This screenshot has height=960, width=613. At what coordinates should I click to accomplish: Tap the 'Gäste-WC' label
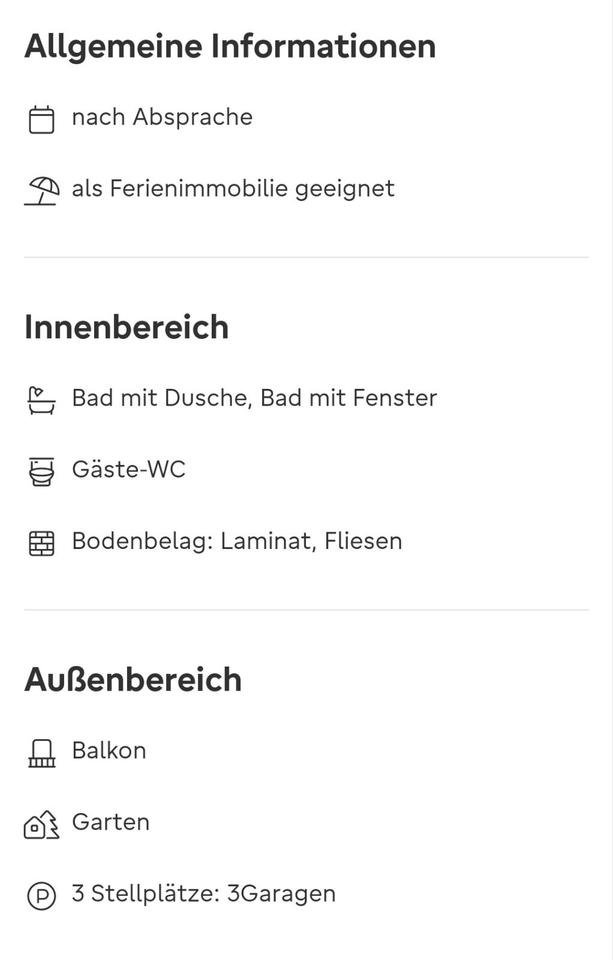[129, 470]
